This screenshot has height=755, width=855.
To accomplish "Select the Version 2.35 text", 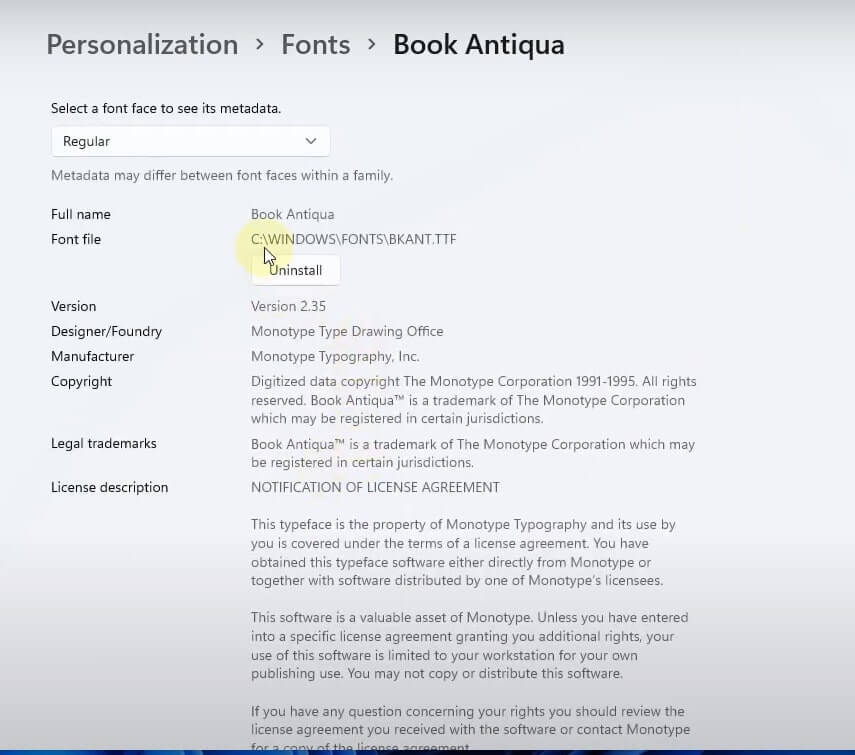I will click(288, 306).
